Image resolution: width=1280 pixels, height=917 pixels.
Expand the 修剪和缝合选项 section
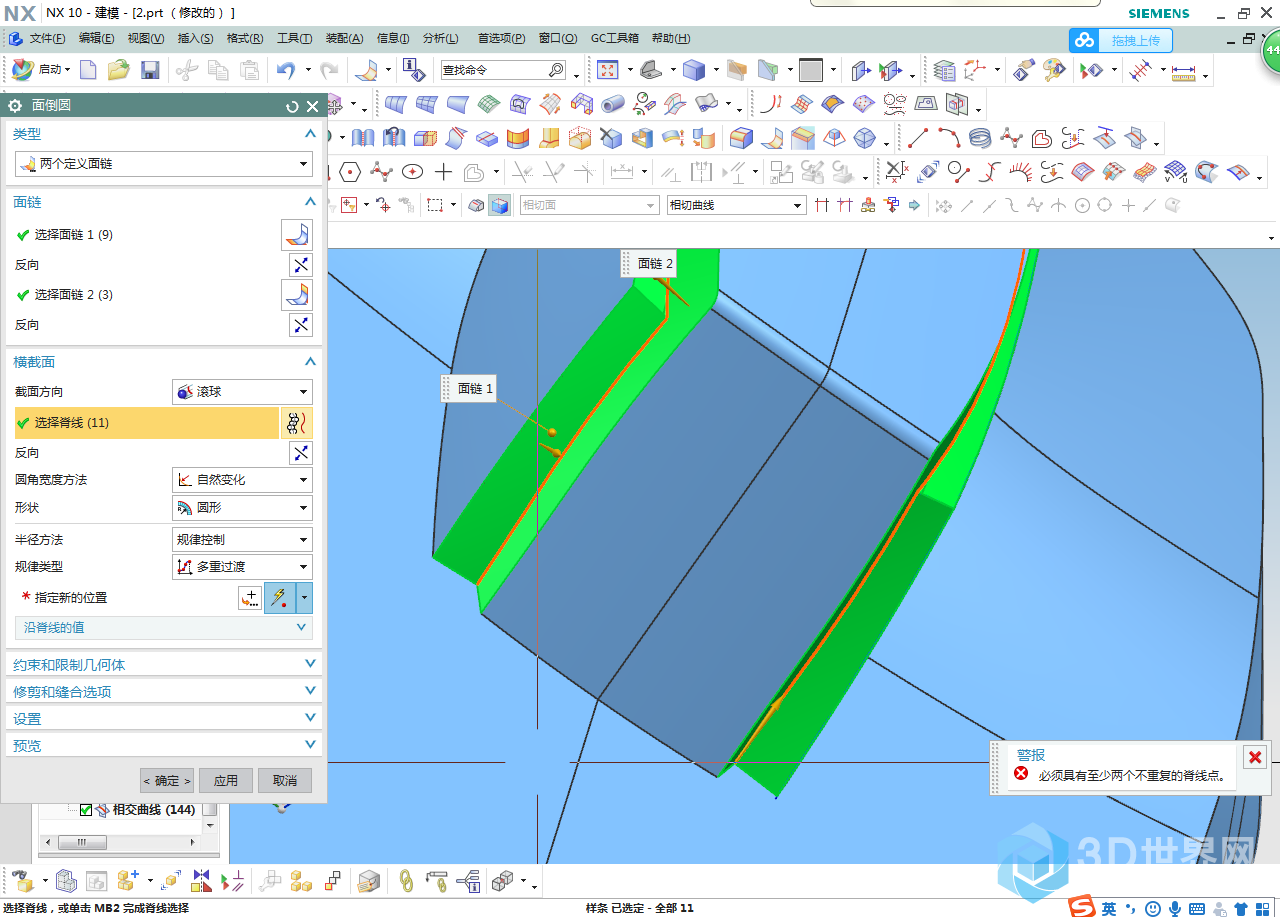[164, 692]
